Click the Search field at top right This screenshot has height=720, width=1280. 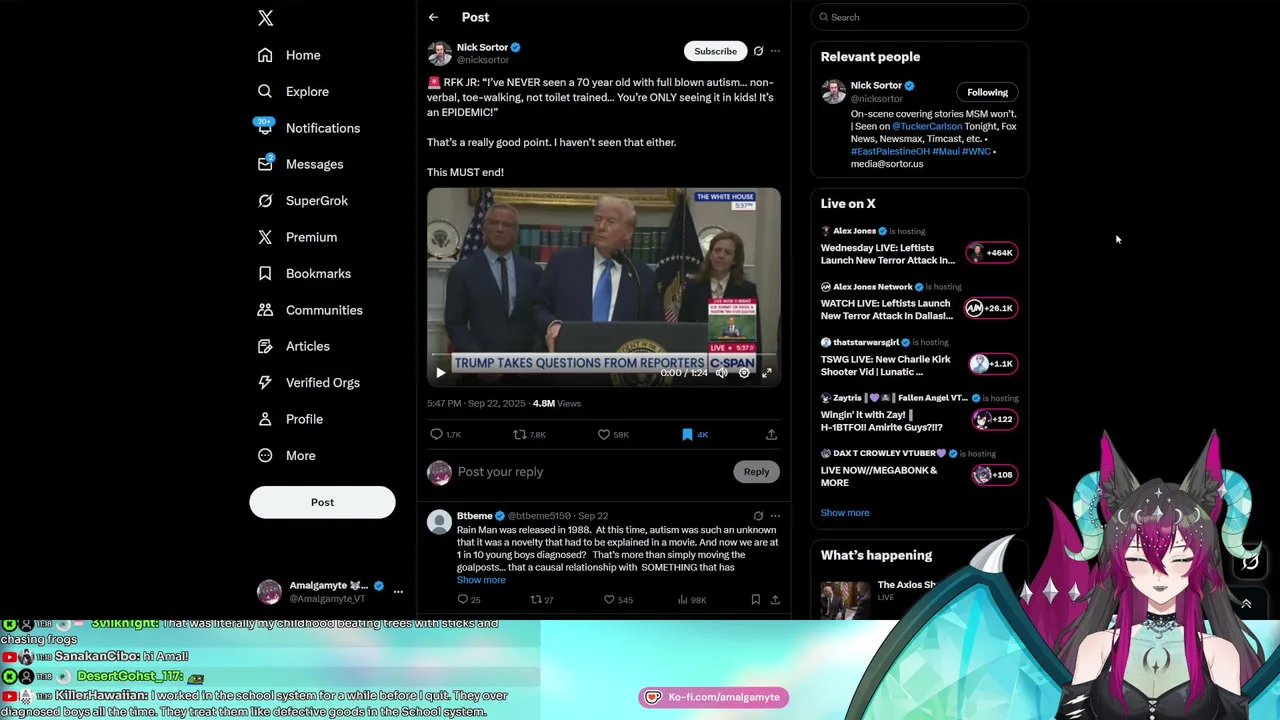click(919, 17)
